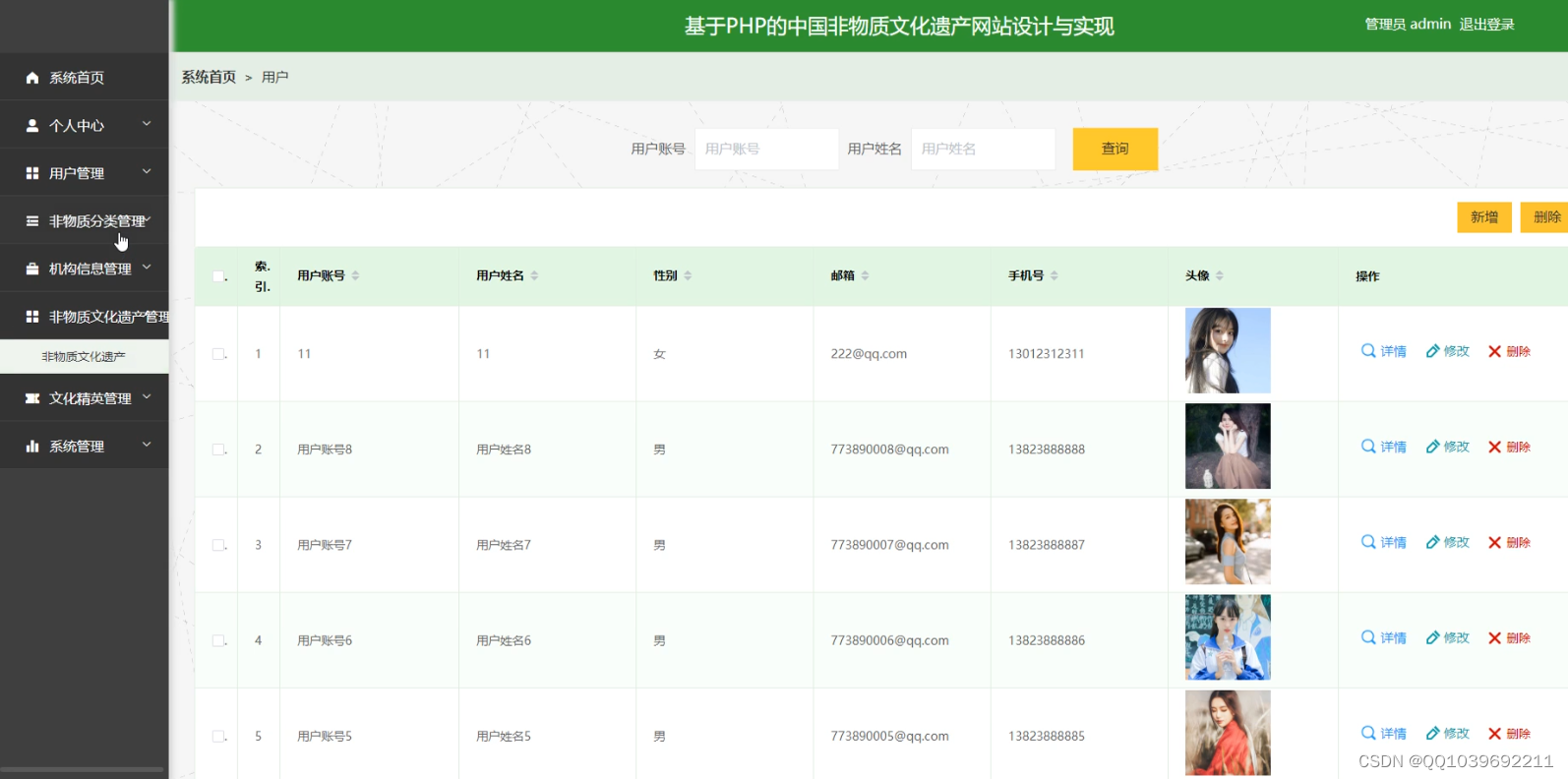
Task: Click the magnifier 详情 icon for 用户账号8
Action: point(1368,447)
